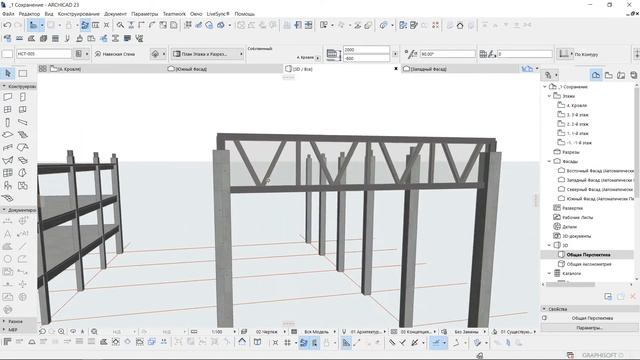Screen dimensions: 640x360
Task: Toggle the grid snap icon in bottom toolbar
Action: click(x=287, y=343)
